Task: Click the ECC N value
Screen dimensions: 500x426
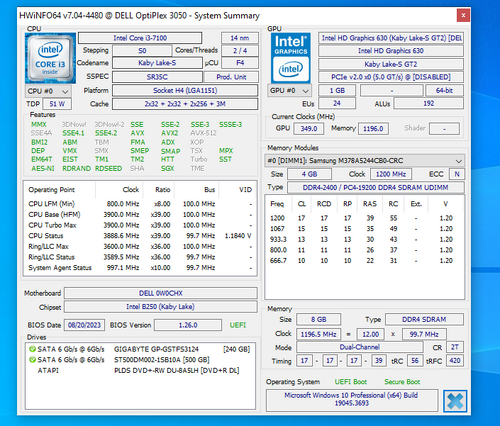Action: (x=457, y=174)
